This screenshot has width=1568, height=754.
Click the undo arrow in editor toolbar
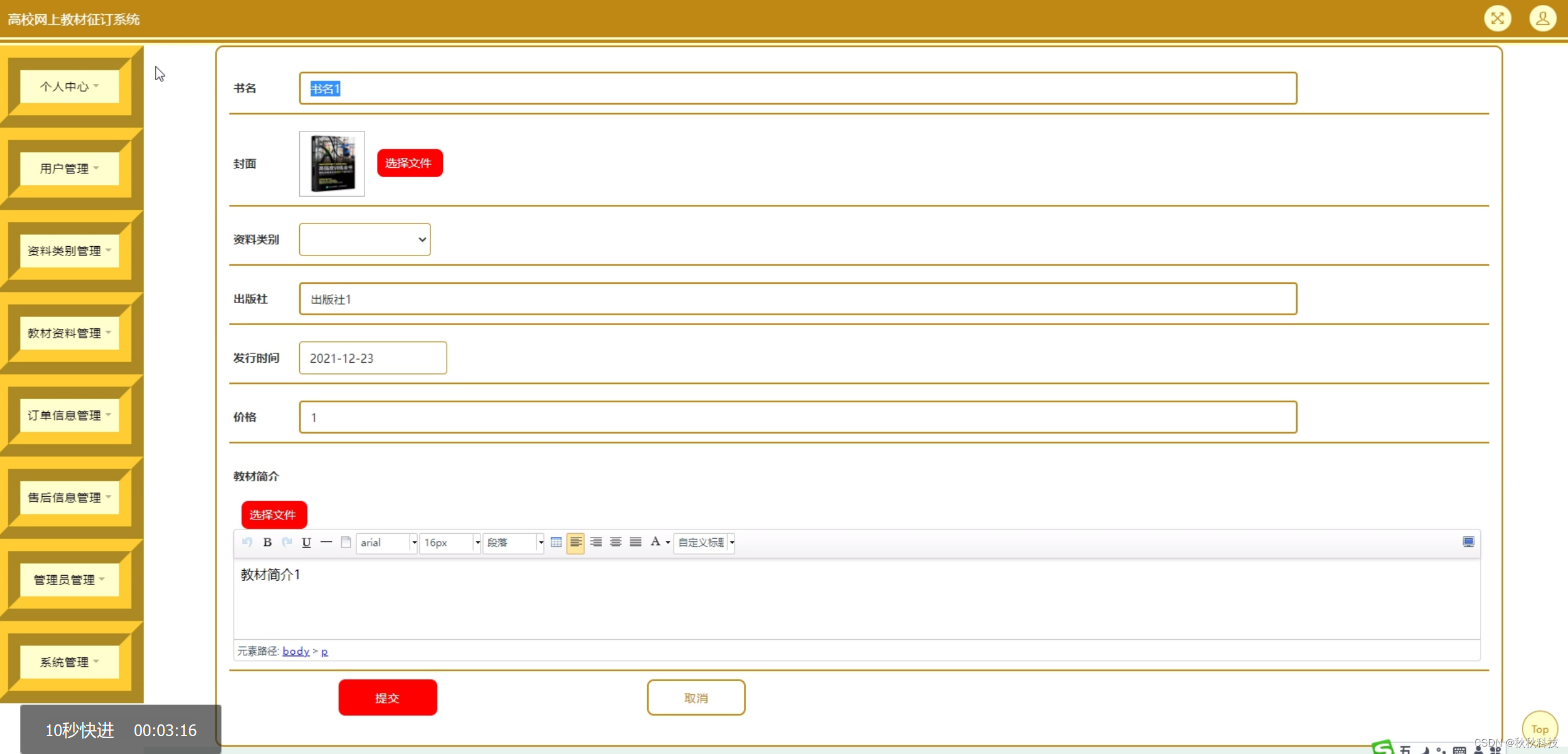[247, 542]
